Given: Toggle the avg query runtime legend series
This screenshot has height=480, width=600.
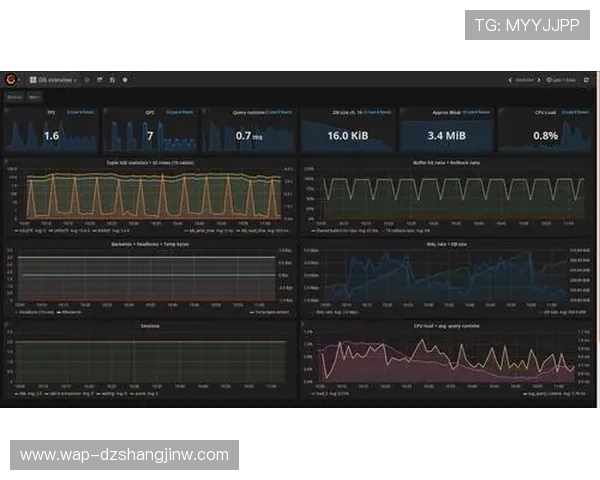Looking at the screenshot, I should click(554, 393).
